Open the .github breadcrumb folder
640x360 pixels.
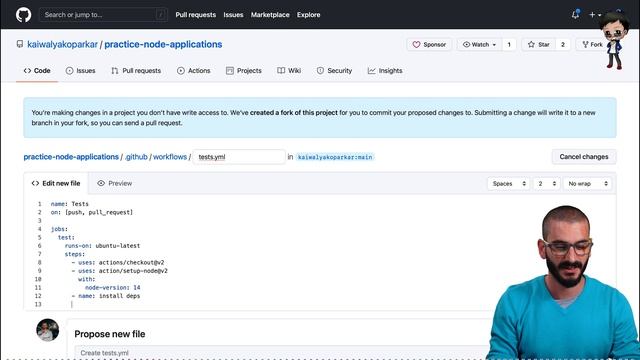pos(136,157)
